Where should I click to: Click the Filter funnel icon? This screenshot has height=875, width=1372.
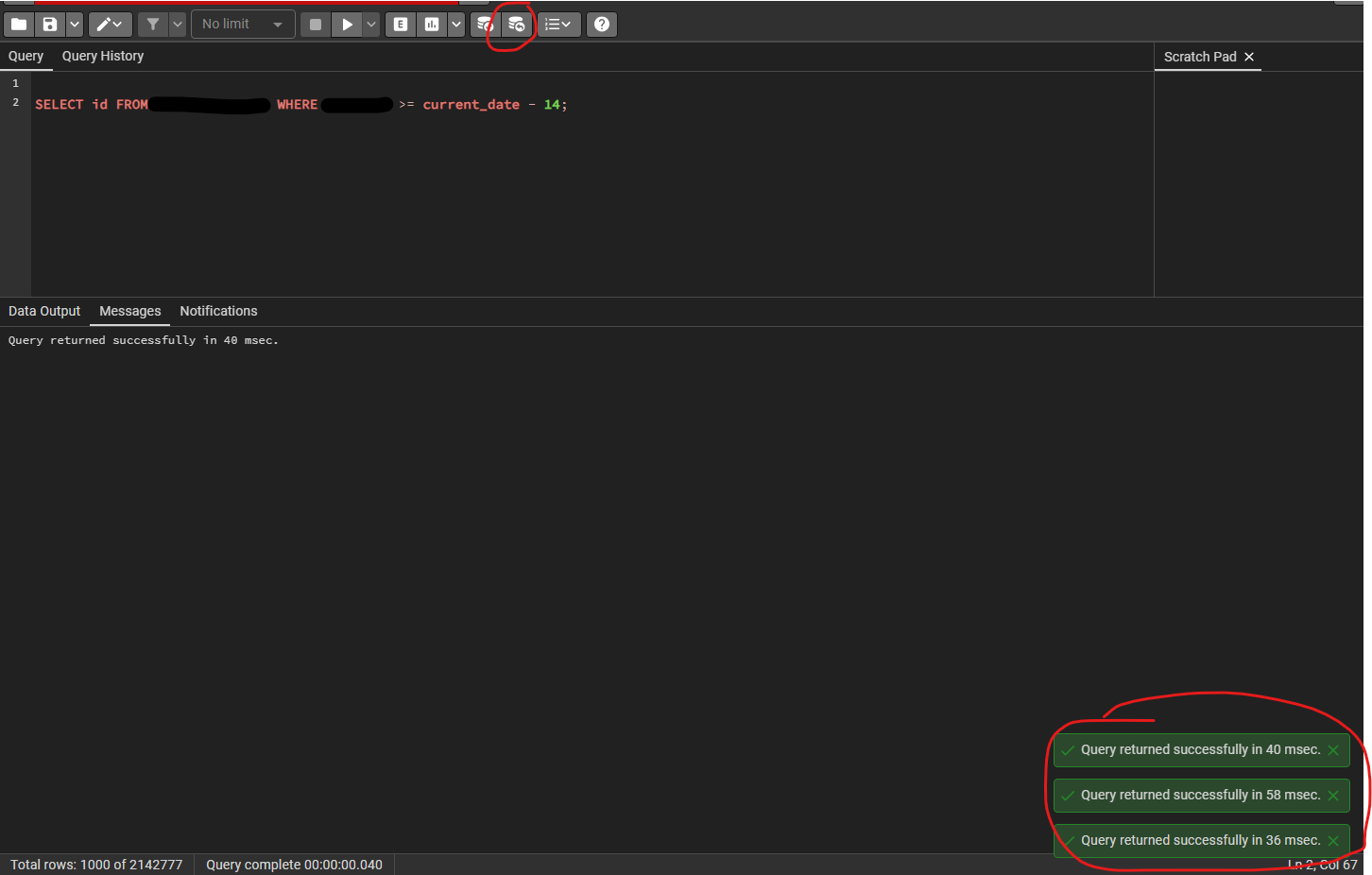tap(153, 25)
